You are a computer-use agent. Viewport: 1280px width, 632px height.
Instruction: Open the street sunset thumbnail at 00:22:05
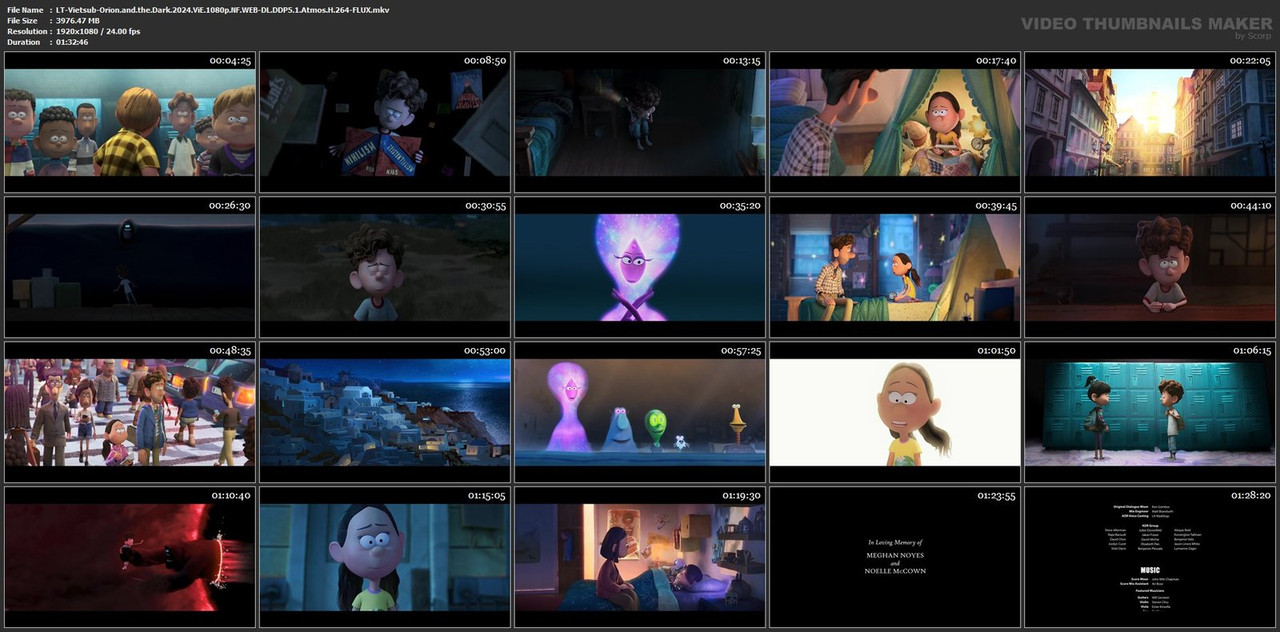tap(1150, 122)
